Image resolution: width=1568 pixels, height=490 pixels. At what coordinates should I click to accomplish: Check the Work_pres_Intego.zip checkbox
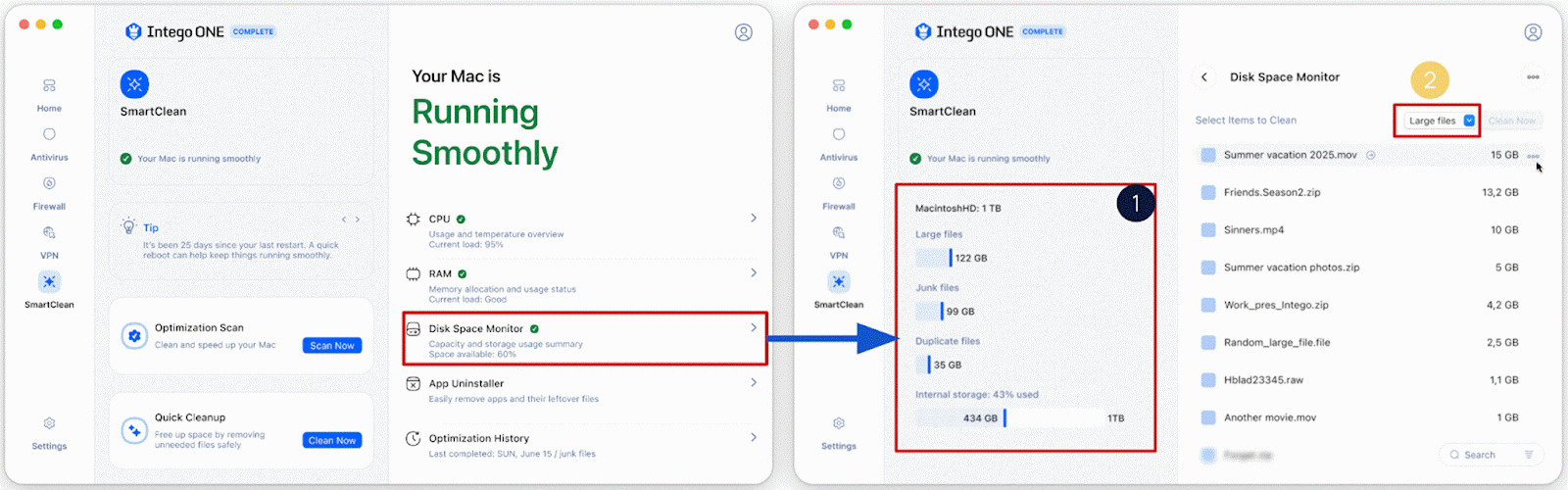1208,305
